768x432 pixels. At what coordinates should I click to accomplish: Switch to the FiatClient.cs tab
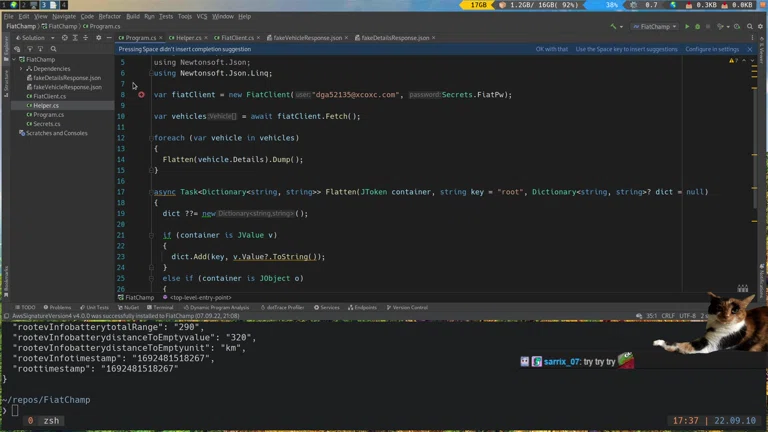(x=237, y=38)
